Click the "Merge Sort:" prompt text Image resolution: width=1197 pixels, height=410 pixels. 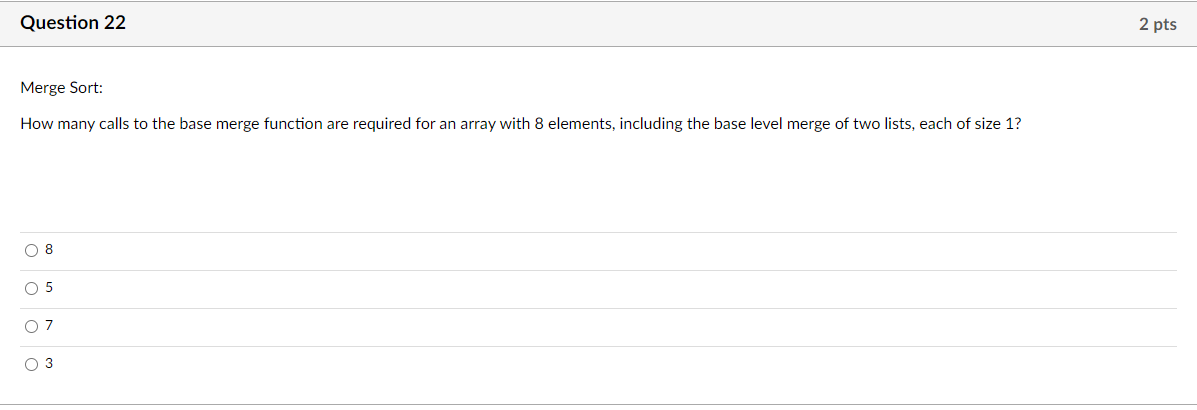pyautogui.click(x=61, y=89)
